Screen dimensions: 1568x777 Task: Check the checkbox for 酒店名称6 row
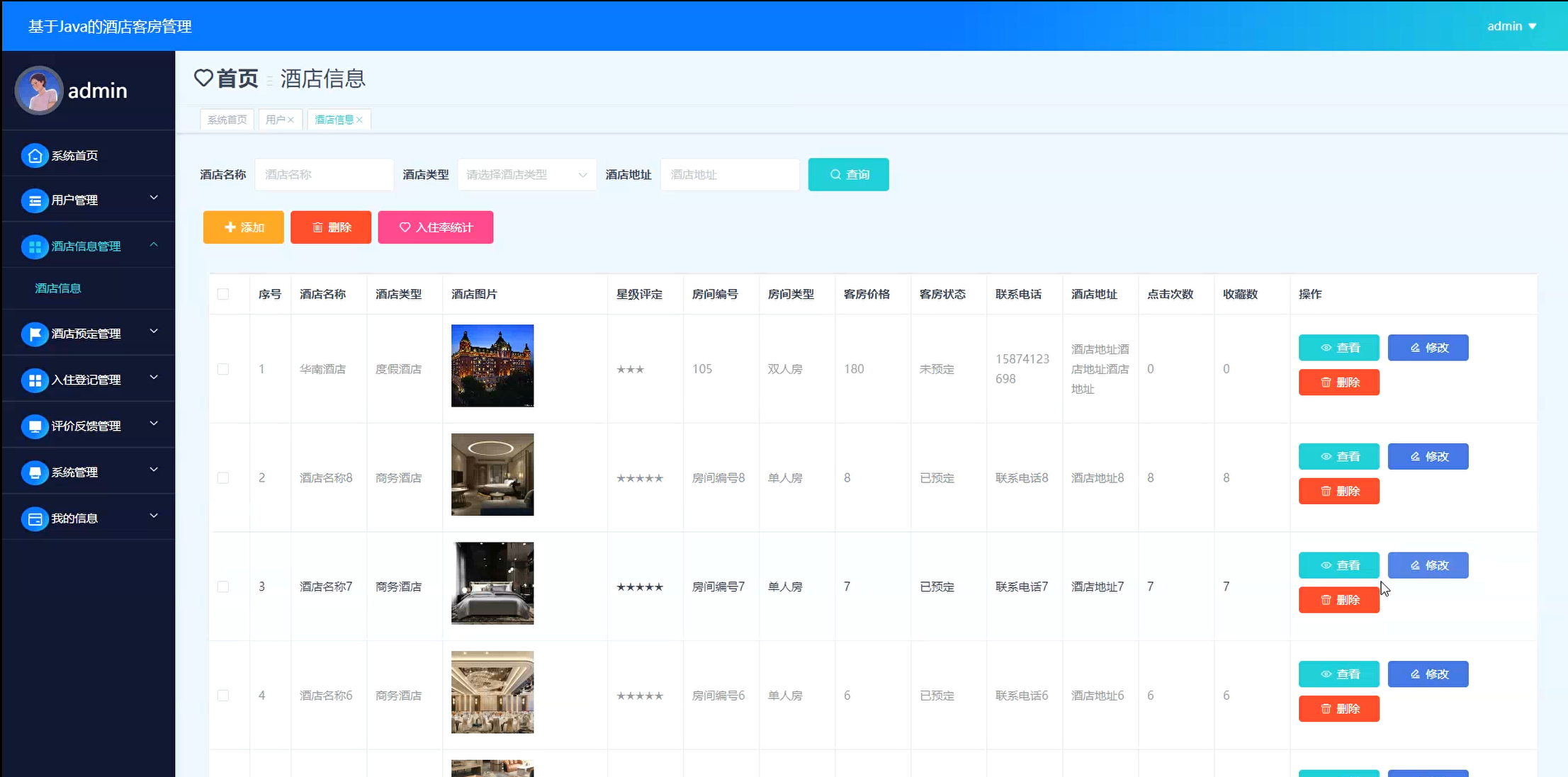223,696
